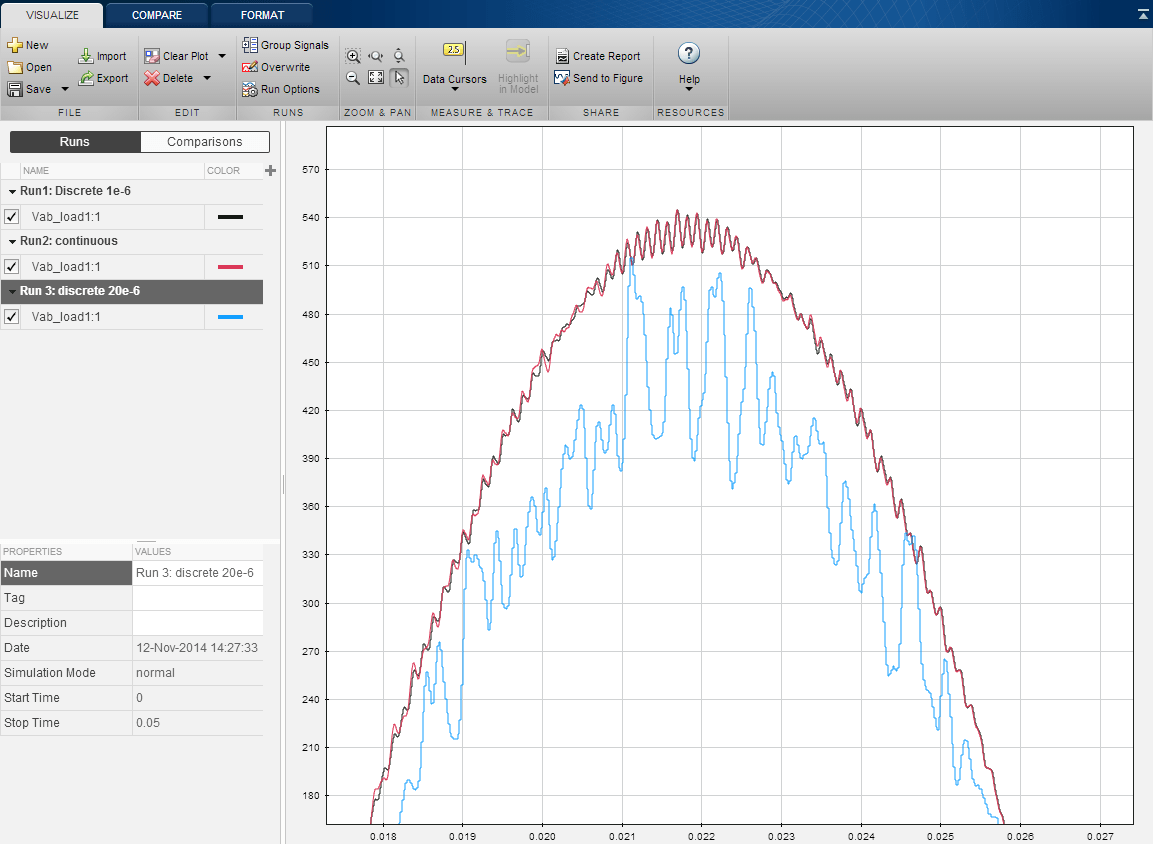Click the blue color swatch for Run 3
Screen dimensions: 1153x844
pyautogui.click(x=231, y=316)
